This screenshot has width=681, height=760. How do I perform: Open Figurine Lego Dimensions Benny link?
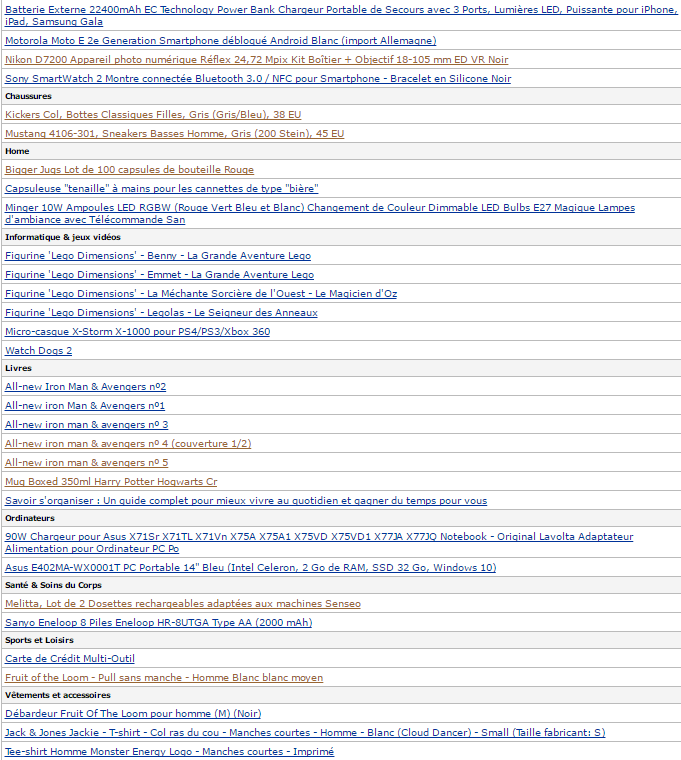tap(158, 255)
